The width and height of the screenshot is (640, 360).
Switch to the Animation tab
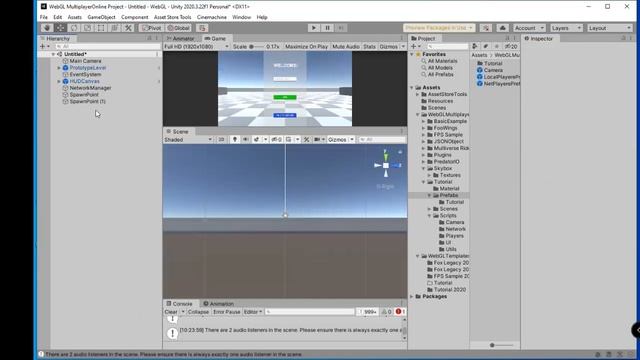219,304
